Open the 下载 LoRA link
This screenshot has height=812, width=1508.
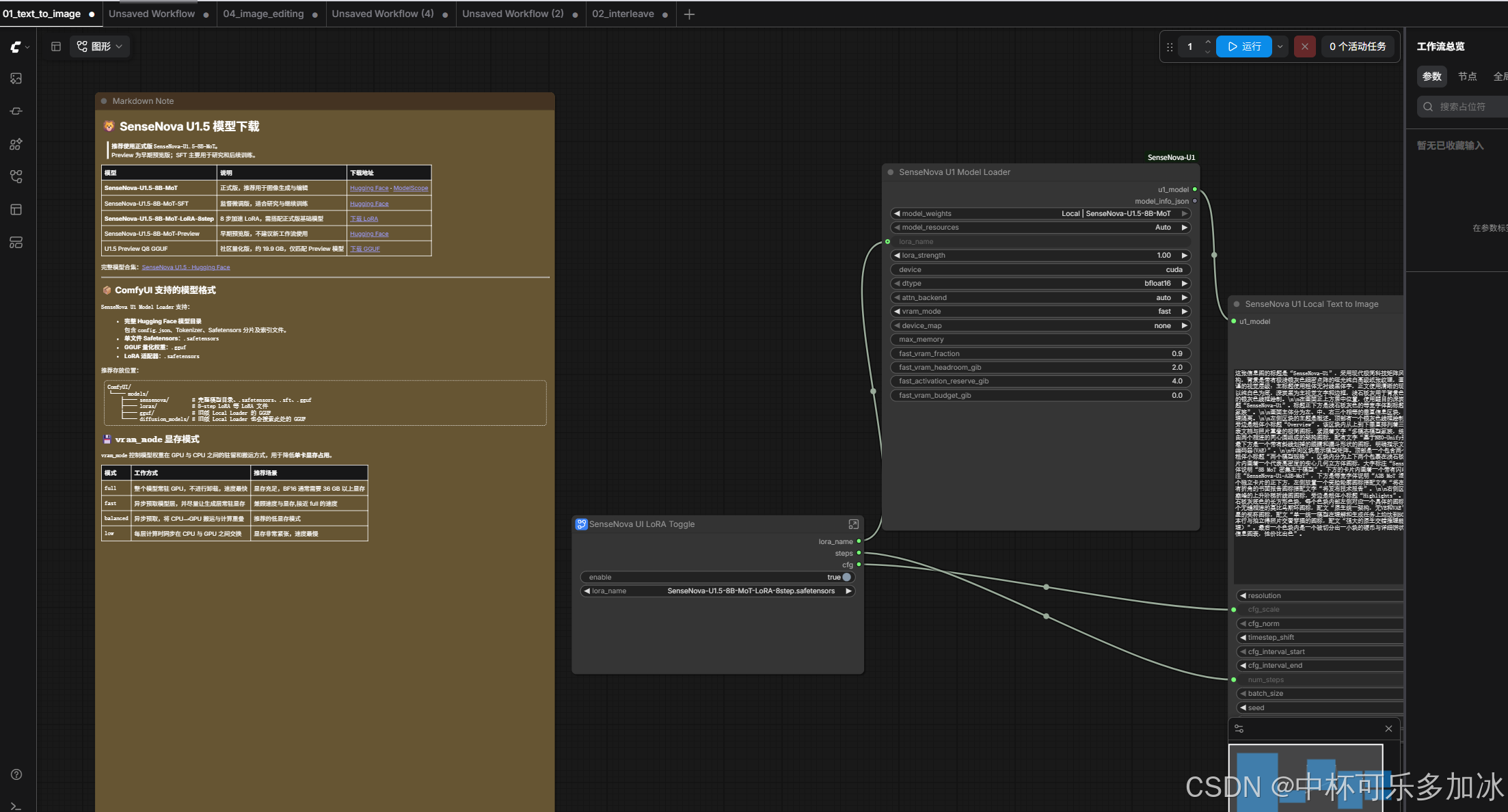tap(364, 219)
